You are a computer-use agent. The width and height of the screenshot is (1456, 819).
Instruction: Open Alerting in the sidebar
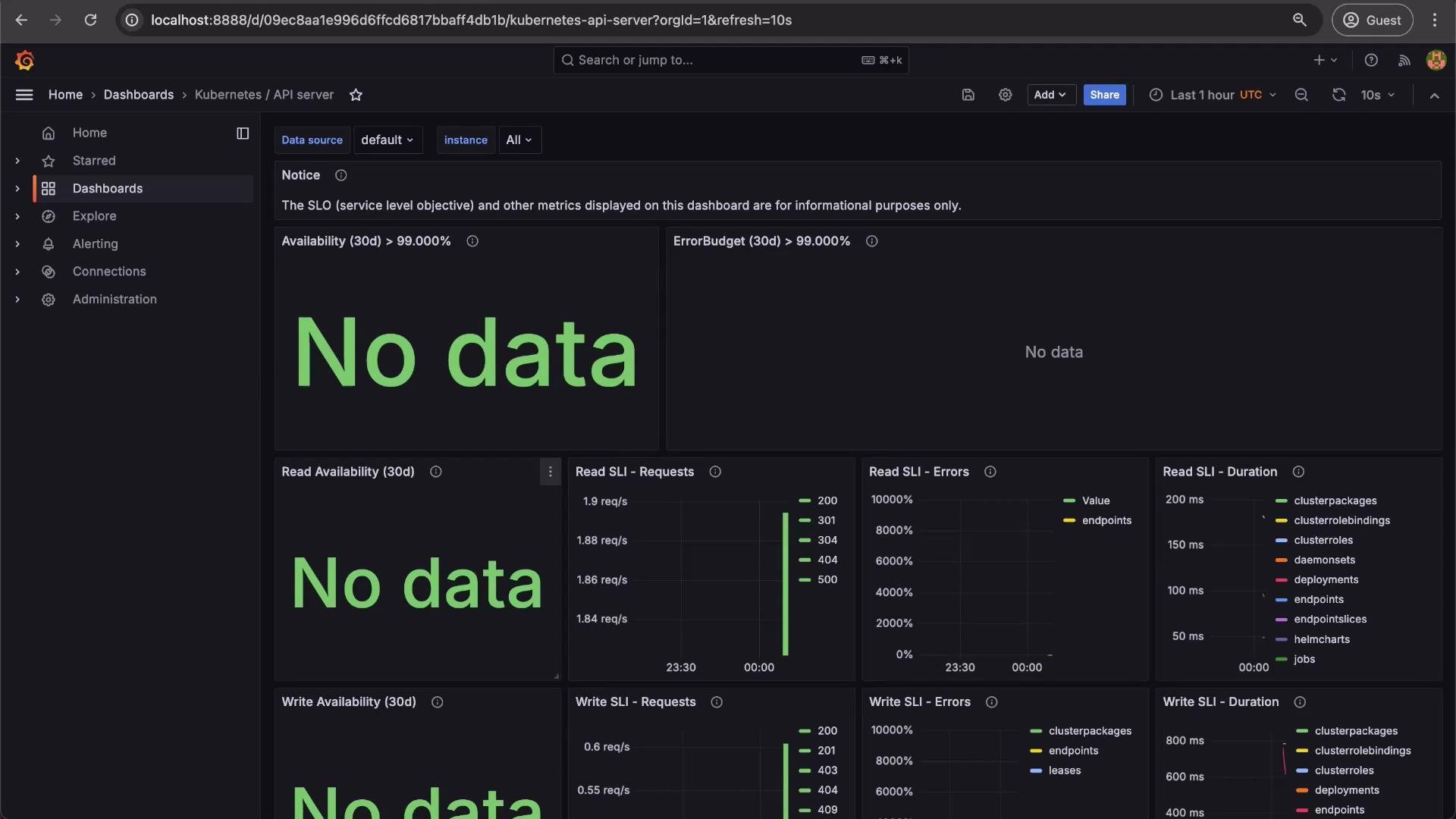point(95,244)
